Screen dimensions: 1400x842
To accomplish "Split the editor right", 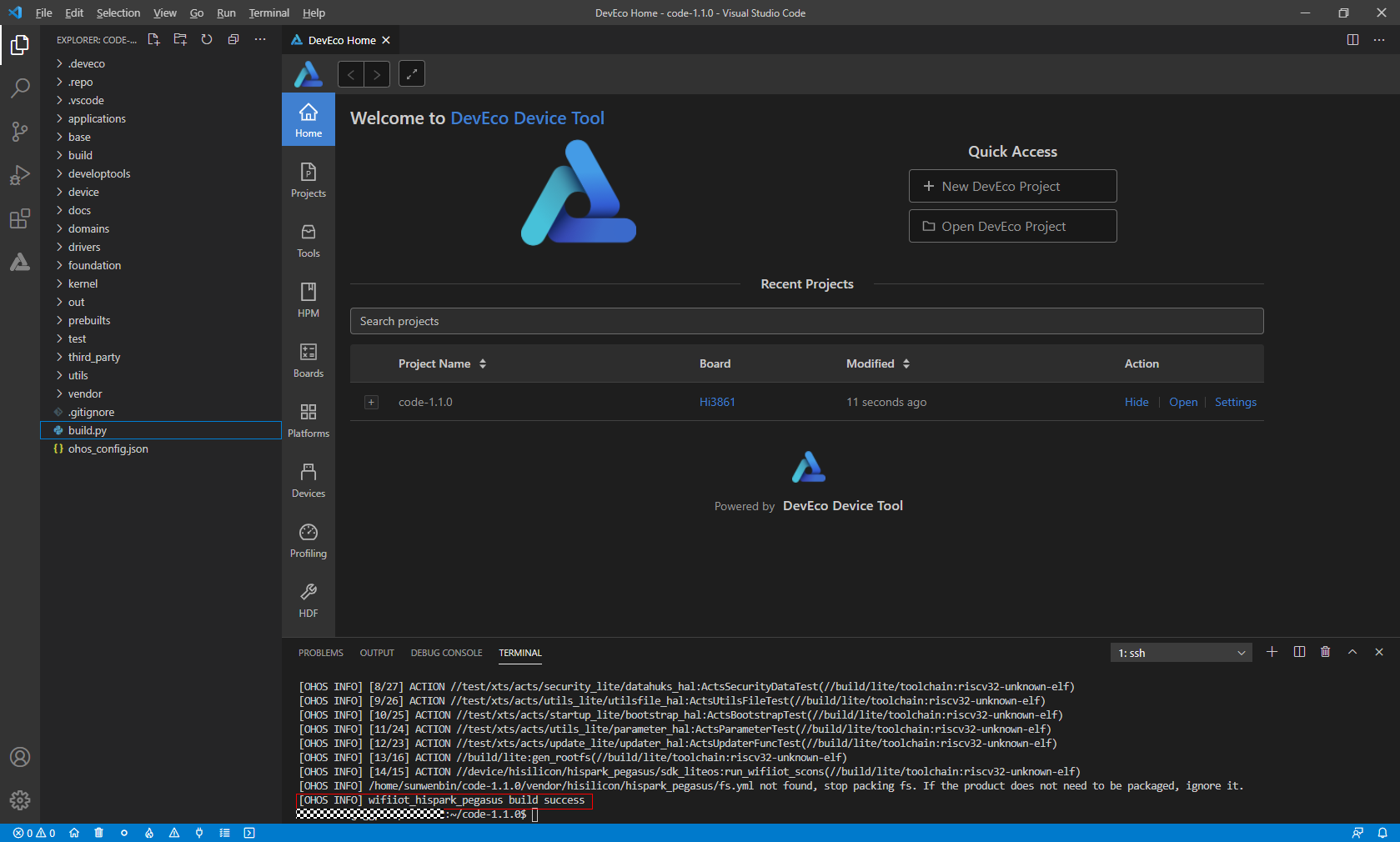I will [1352, 40].
